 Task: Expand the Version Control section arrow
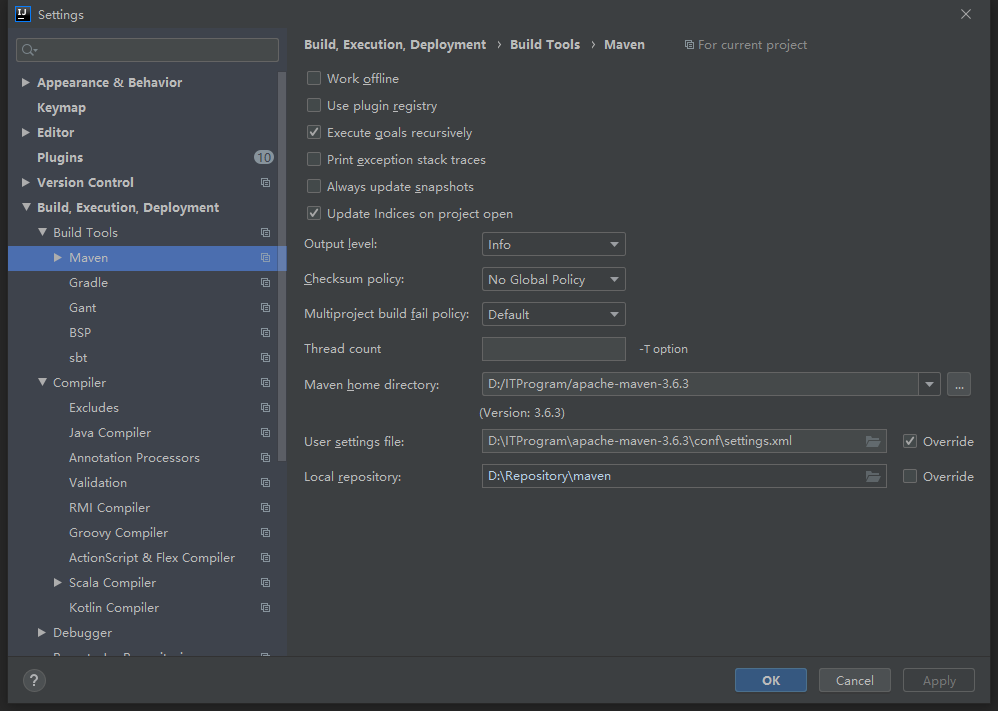25,183
